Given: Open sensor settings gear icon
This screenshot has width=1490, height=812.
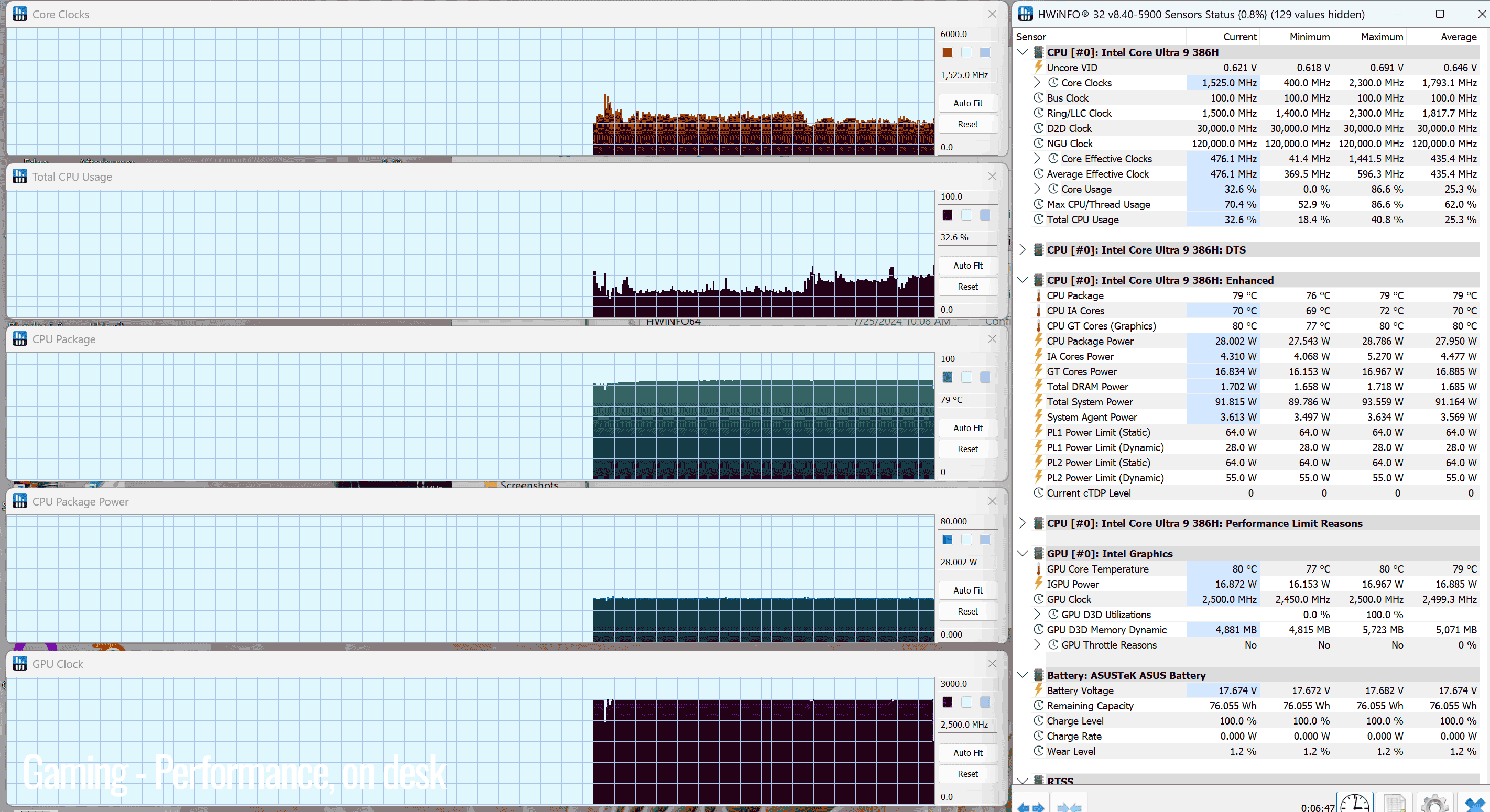Looking at the screenshot, I should [1434, 803].
